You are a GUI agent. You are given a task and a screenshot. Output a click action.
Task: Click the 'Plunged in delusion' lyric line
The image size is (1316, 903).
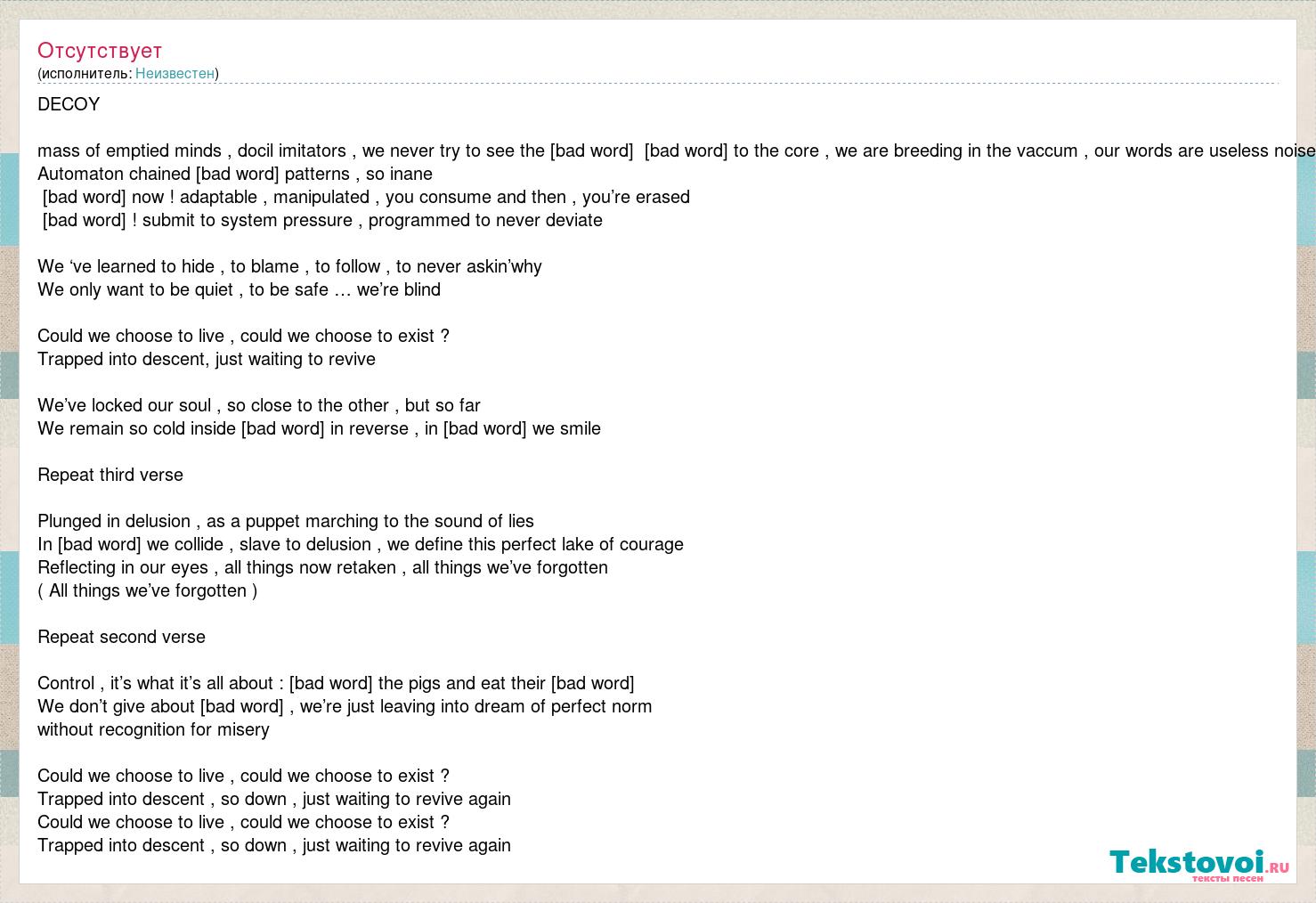286,521
